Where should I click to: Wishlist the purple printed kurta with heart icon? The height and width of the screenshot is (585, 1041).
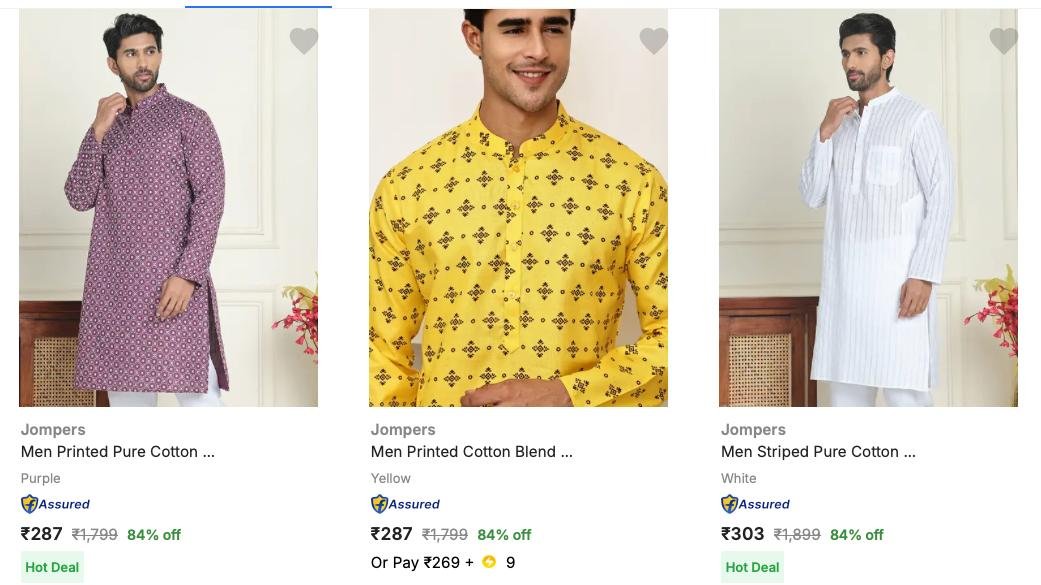point(304,41)
